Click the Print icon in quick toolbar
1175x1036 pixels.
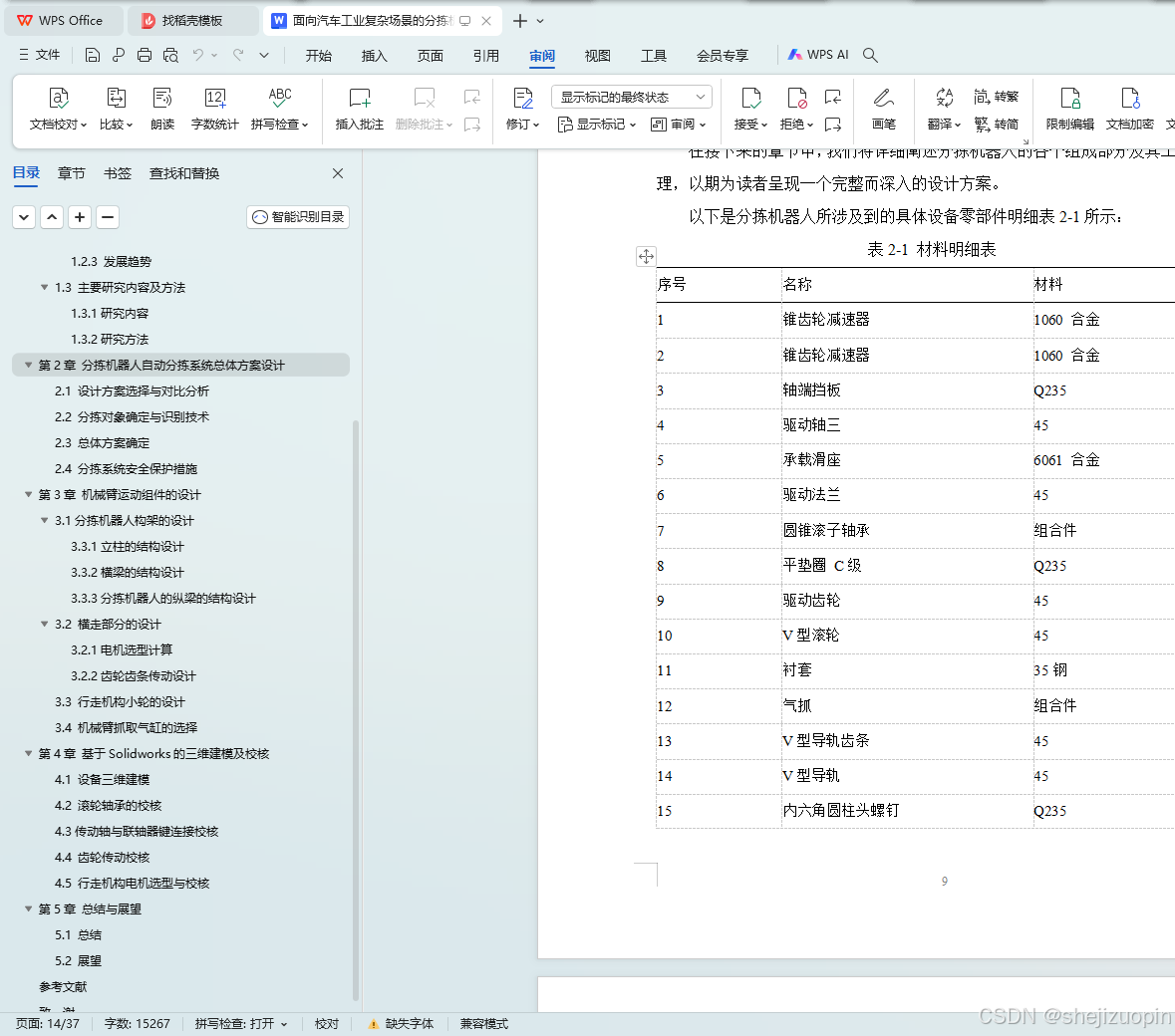point(145,55)
